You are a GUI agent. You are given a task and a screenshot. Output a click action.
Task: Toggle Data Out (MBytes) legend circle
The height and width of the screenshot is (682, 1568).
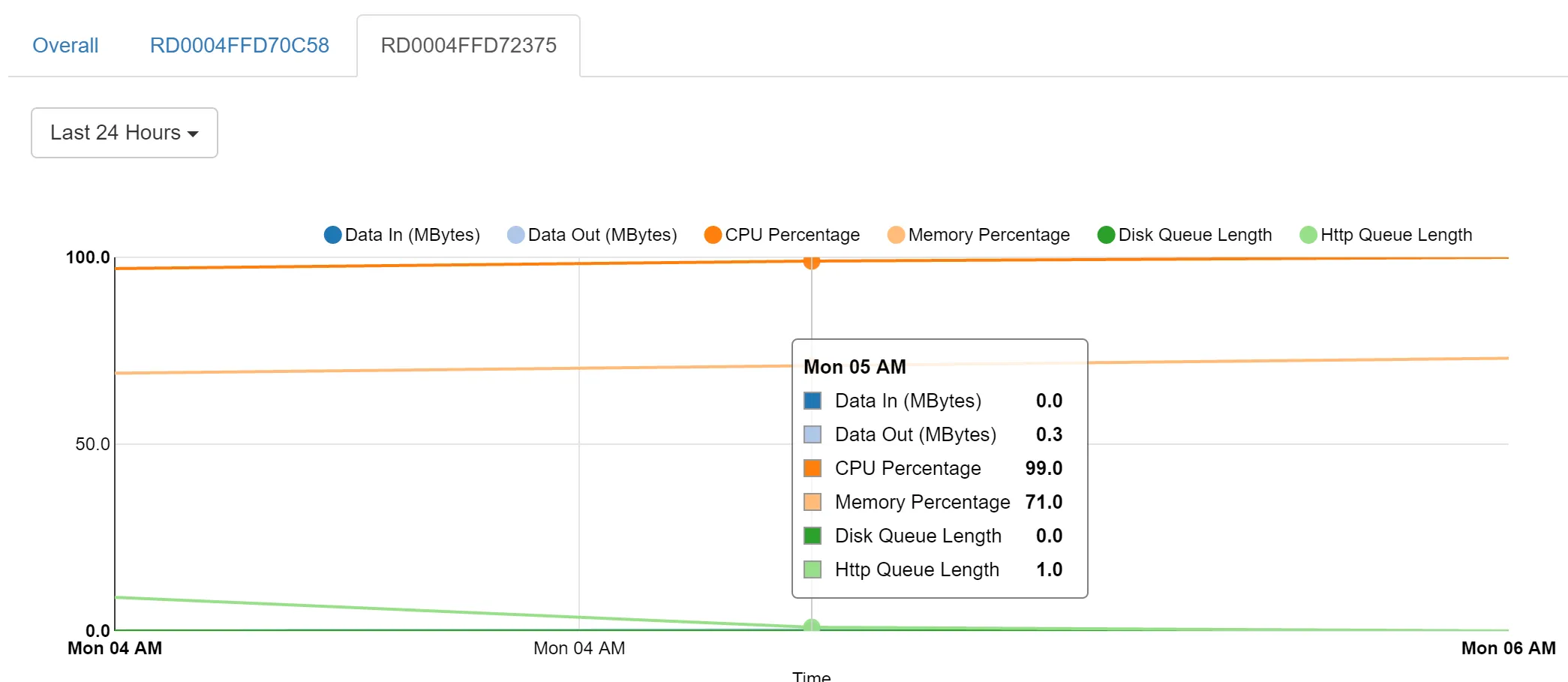(x=515, y=235)
